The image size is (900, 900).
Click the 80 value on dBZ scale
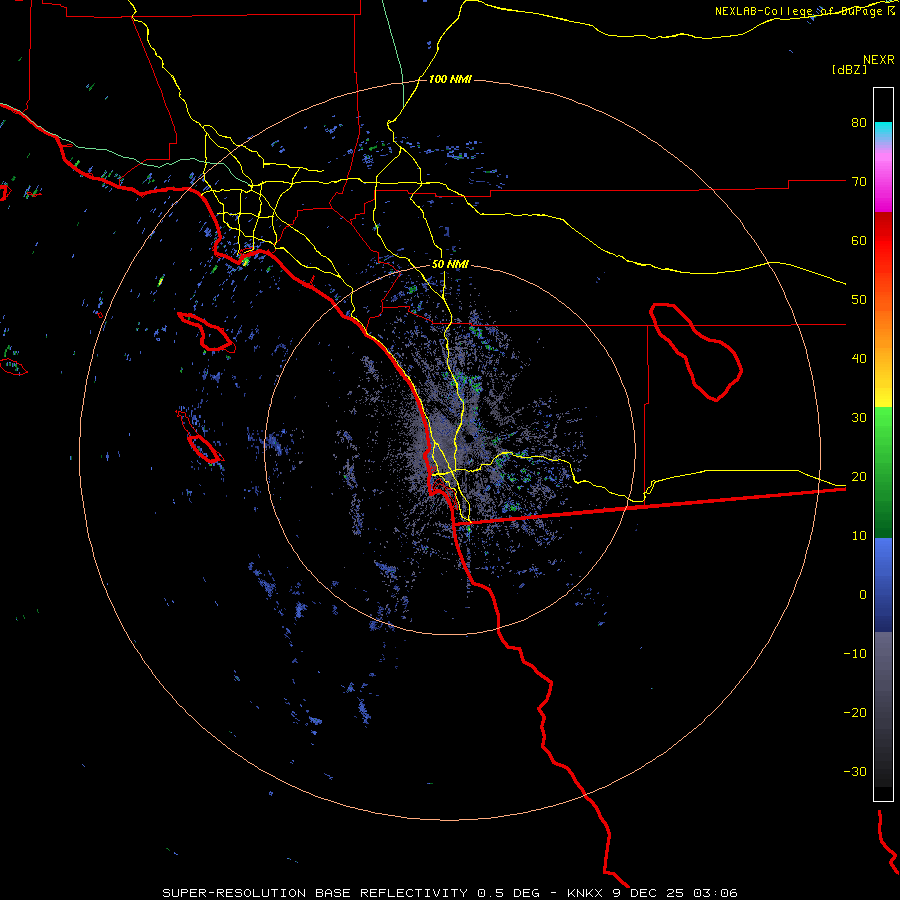pos(859,123)
